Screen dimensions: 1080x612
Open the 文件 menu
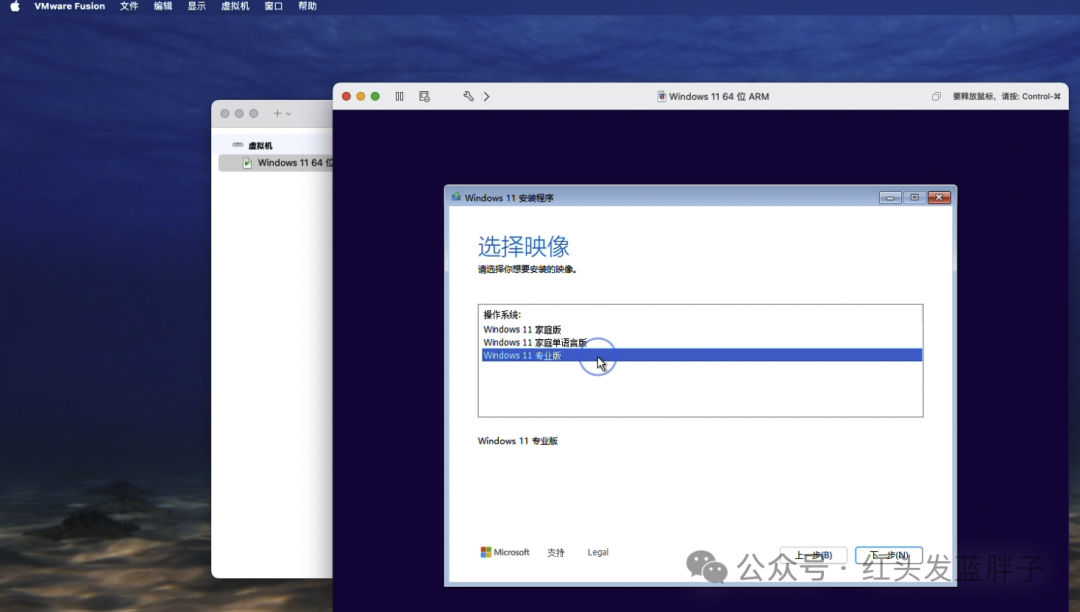[x=129, y=6]
